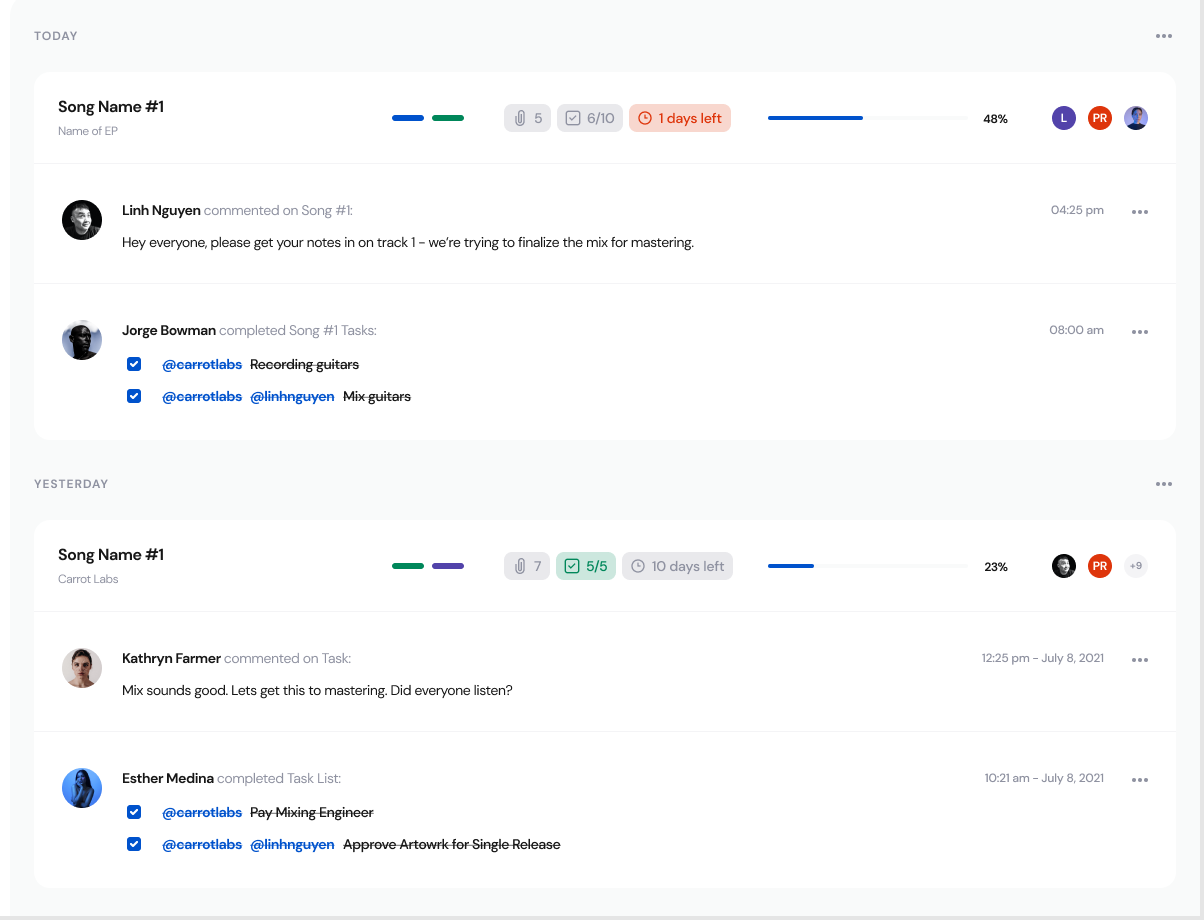Click @linhnguyen mention beside Mix guitars

[x=292, y=396]
